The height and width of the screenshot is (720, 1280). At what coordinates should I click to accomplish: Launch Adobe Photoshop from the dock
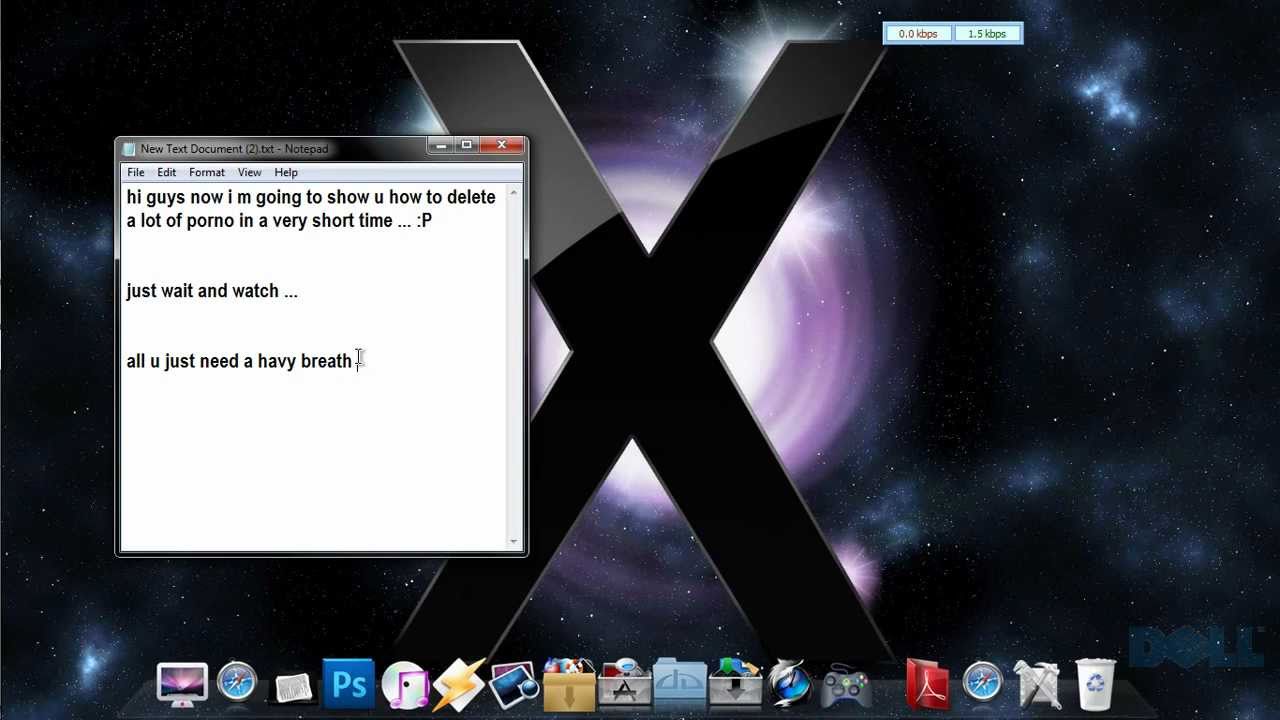[349, 685]
